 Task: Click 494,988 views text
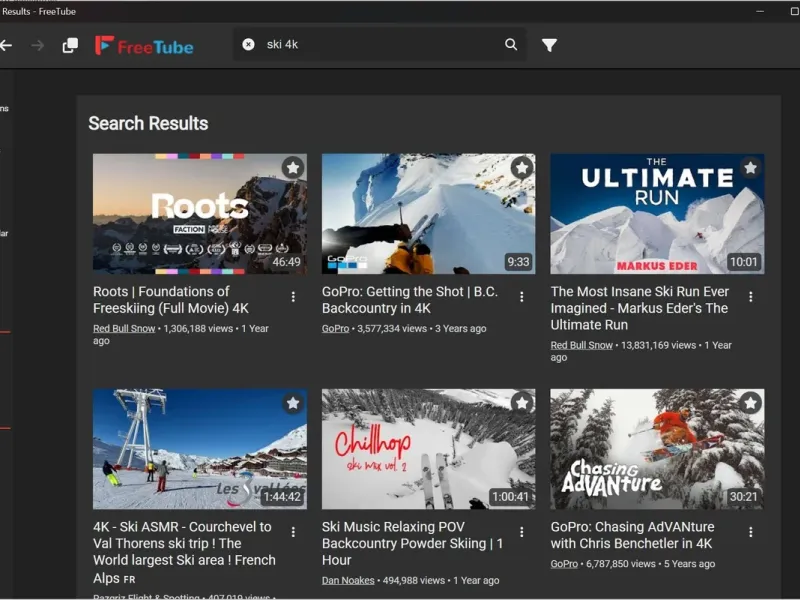(414, 581)
